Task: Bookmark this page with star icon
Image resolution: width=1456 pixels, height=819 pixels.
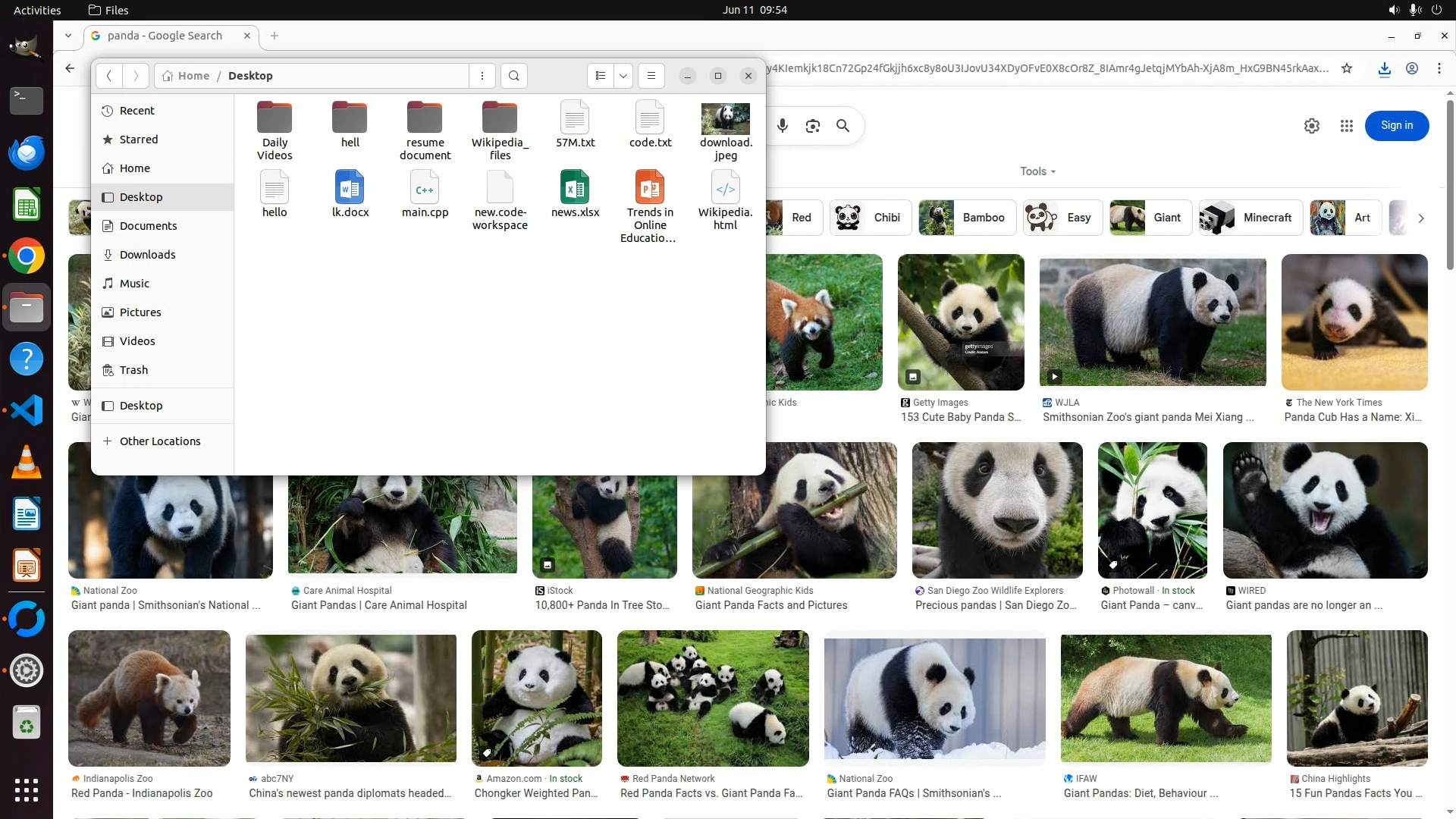Action: (x=1347, y=68)
